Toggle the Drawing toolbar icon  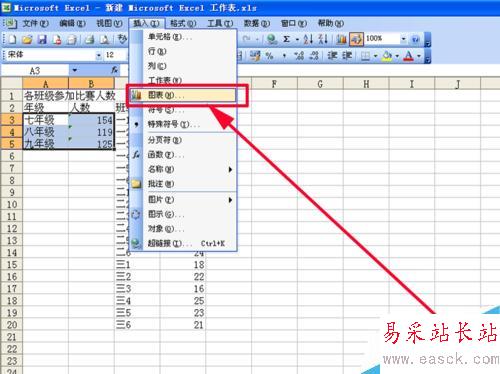356,39
